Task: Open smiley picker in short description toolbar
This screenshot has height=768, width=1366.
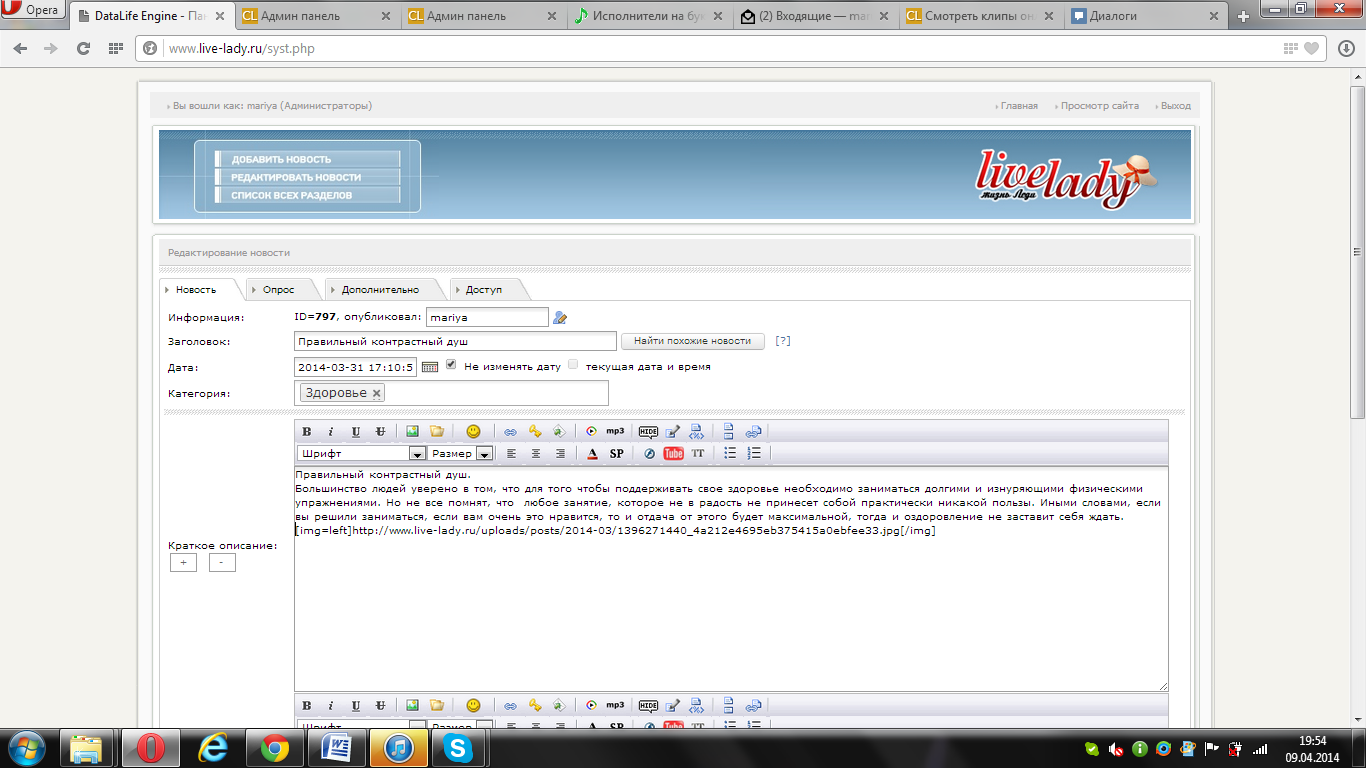Action: tap(473, 431)
